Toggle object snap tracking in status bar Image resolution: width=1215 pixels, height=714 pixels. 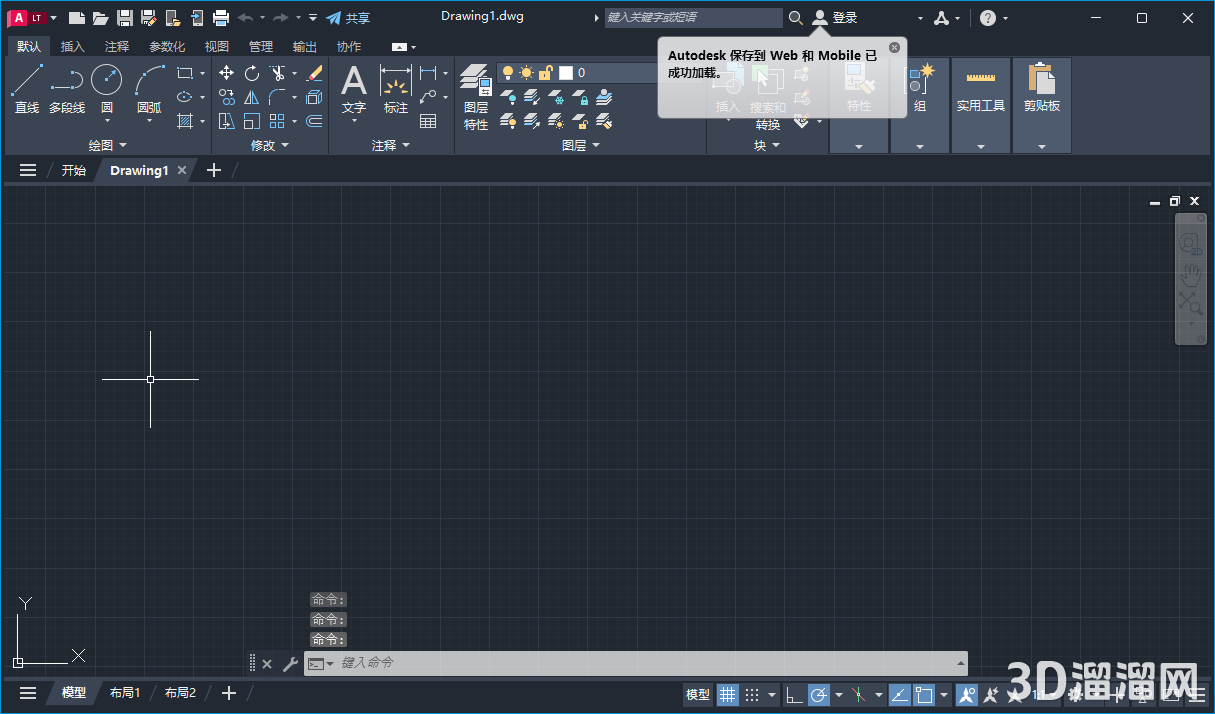(899, 695)
